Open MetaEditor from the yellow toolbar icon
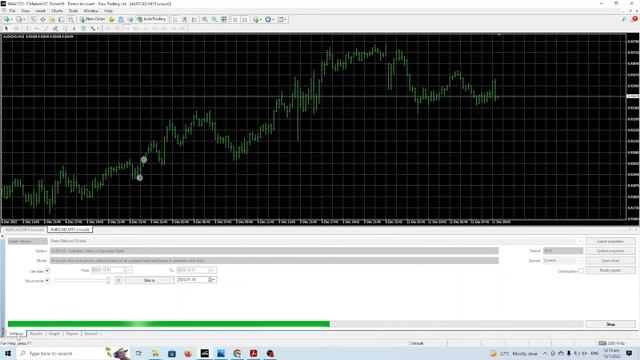This screenshot has width=640, height=360. point(112,19)
